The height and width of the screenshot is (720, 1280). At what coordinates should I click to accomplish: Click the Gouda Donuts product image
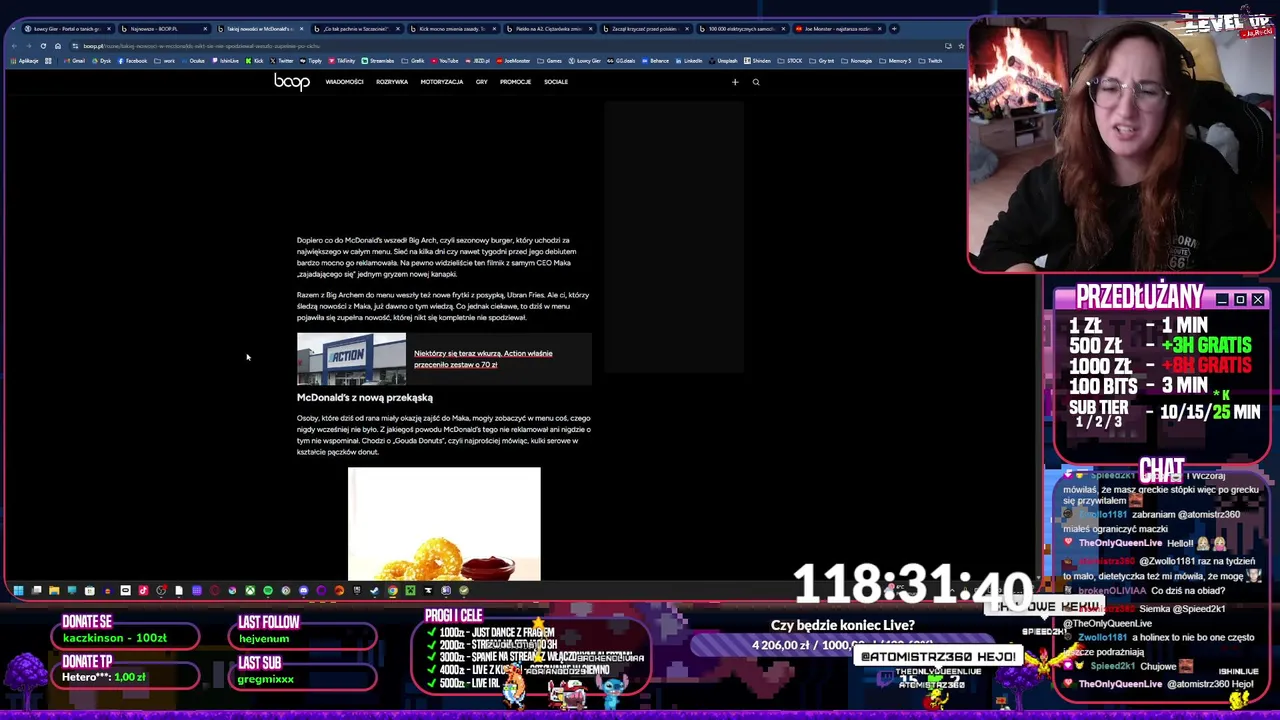click(444, 524)
